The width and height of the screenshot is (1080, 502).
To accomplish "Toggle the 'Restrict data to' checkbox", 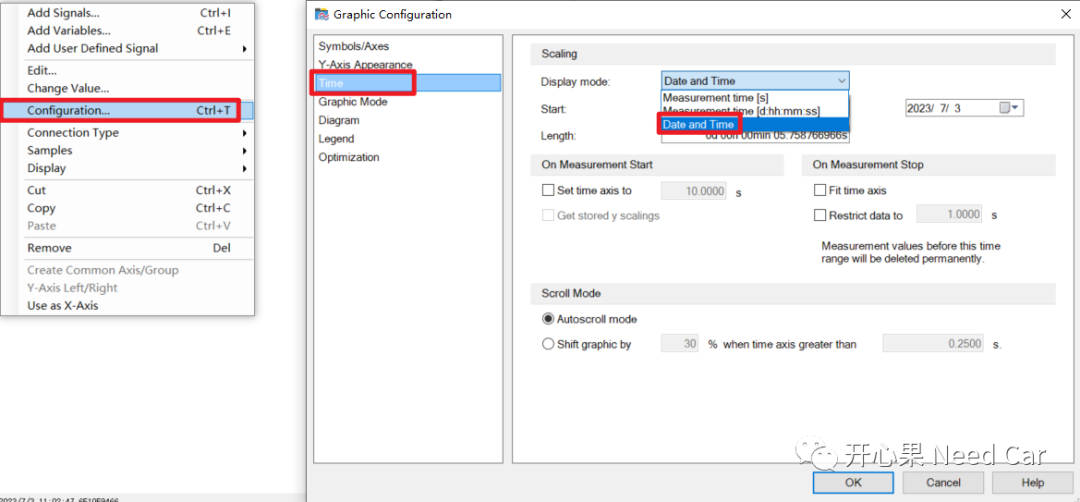I will pyautogui.click(x=820, y=215).
